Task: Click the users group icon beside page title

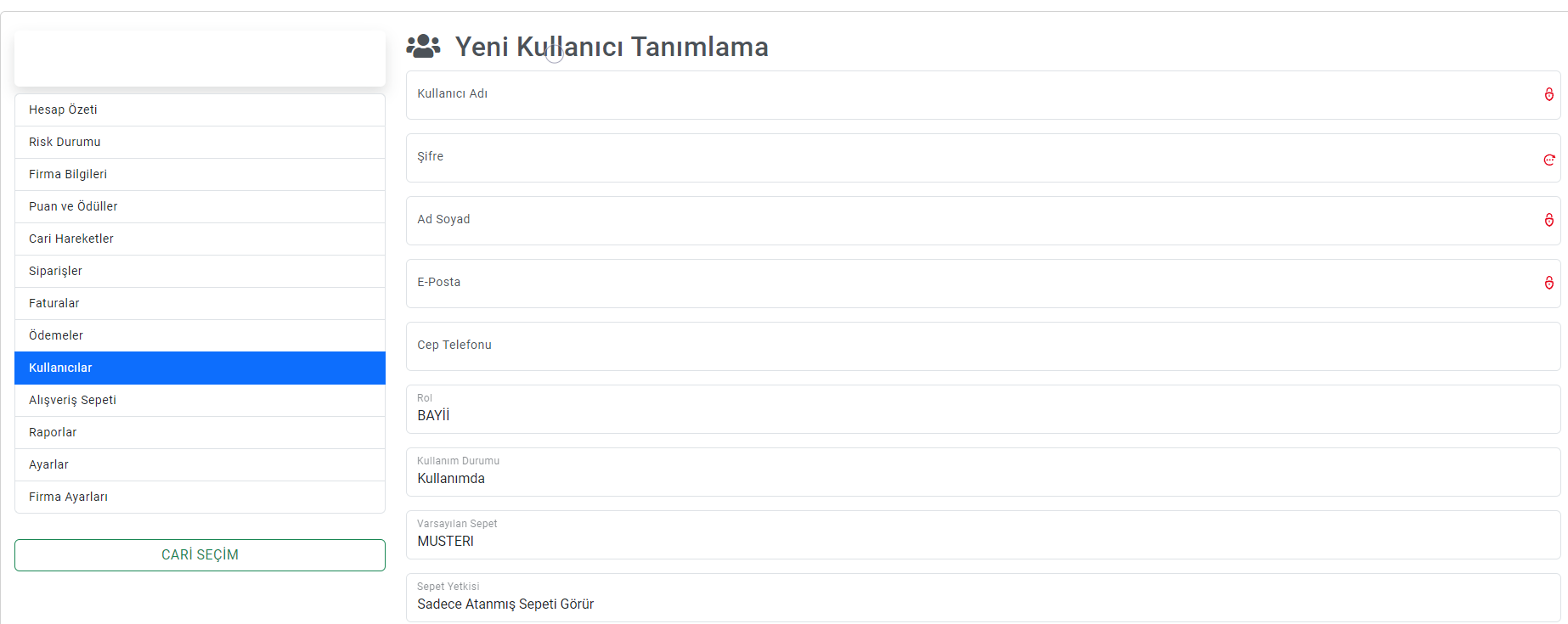Action: click(x=423, y=46)
